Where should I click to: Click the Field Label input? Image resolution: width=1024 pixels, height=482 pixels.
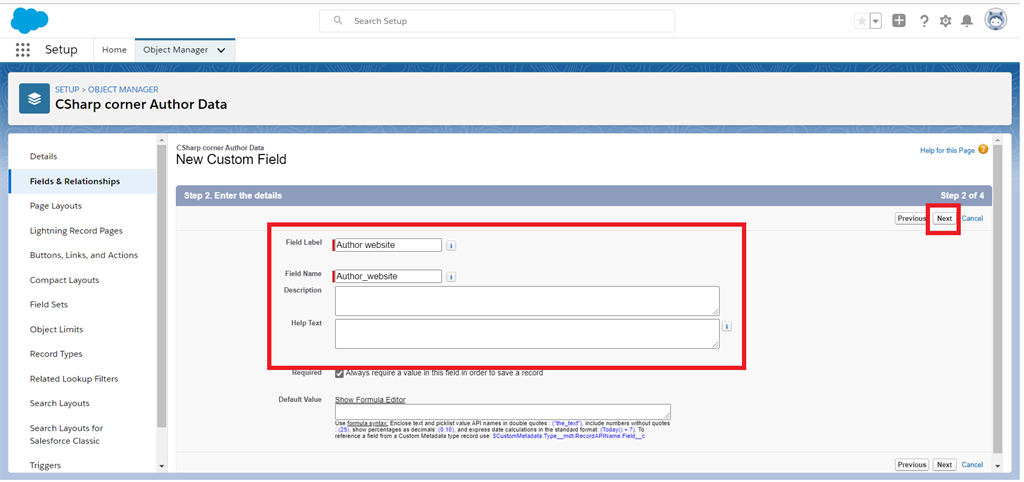pos(387,245)
